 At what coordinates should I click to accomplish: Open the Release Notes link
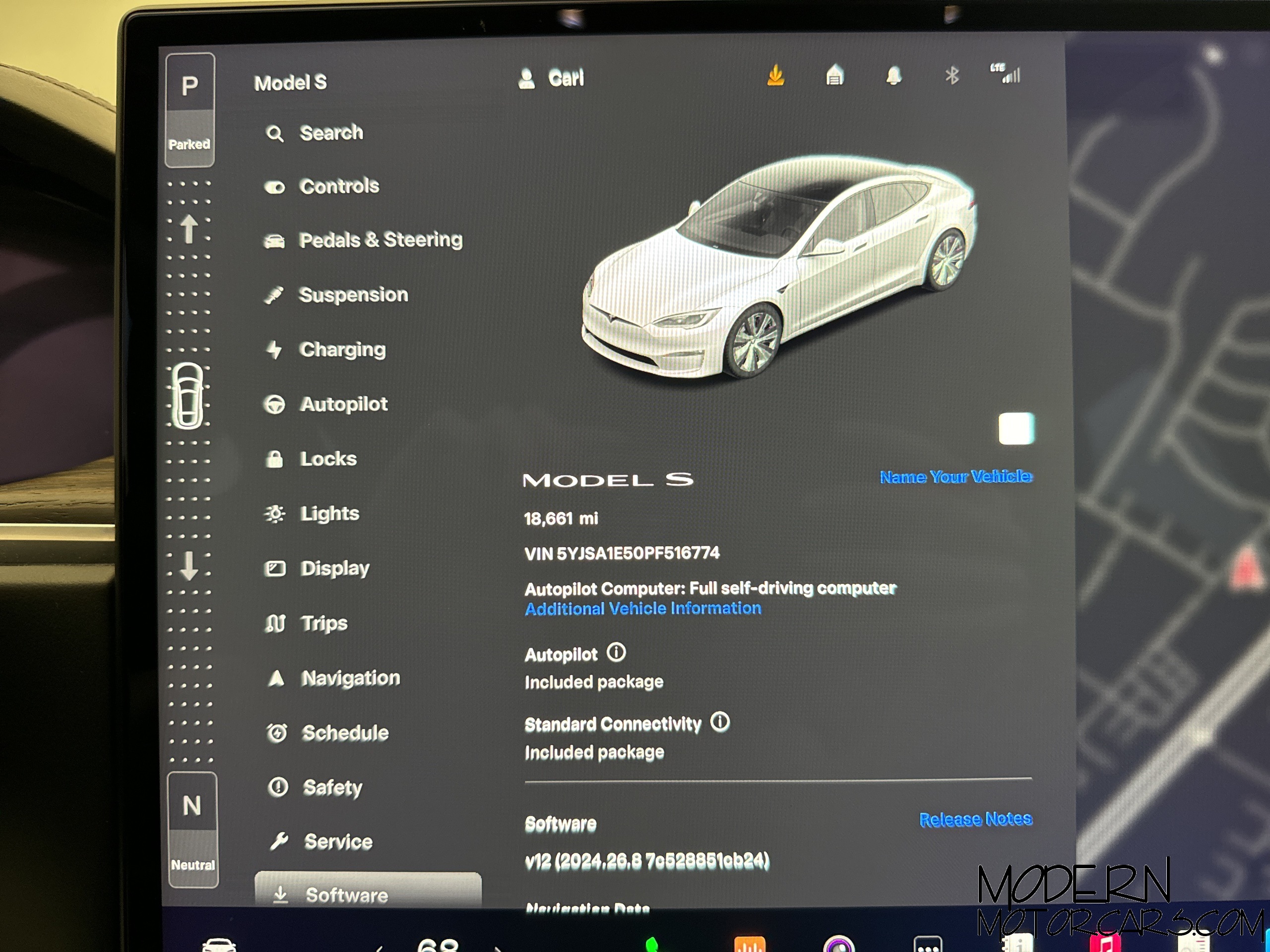click(x=975, y=819)
